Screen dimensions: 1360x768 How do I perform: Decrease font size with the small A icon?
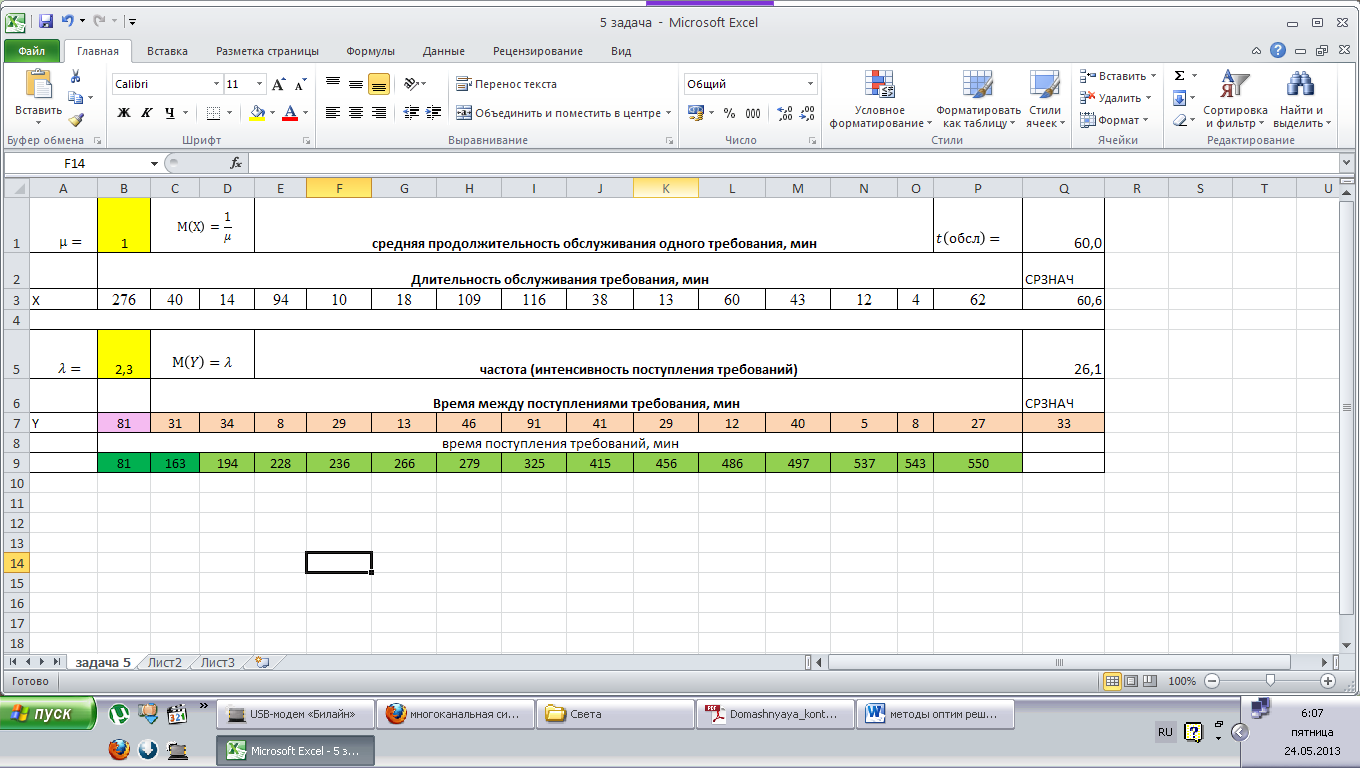[x=301, y=84]
